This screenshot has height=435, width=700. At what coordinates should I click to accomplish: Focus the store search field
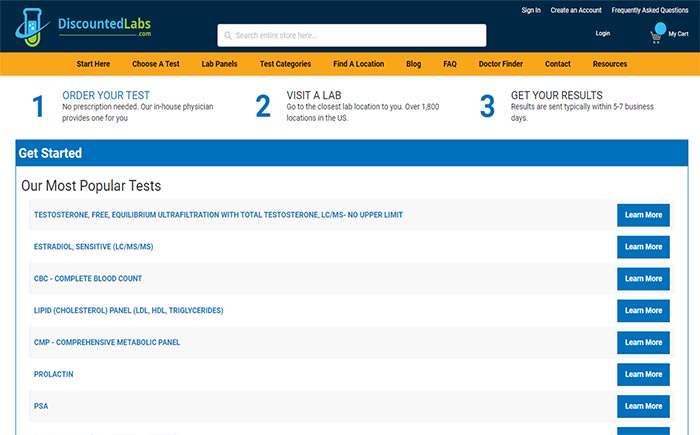(x=352, y=35)
